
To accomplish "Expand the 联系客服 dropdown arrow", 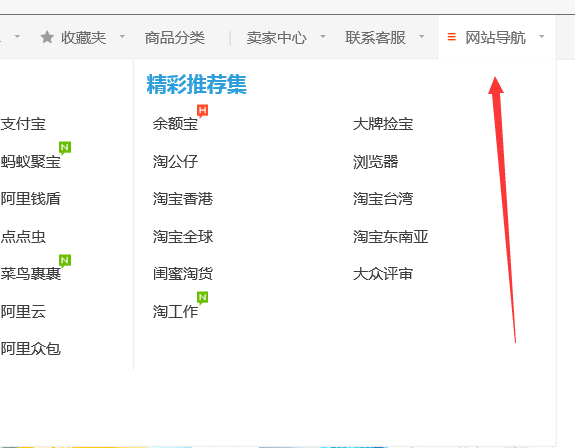I will [x=421, y=36].
